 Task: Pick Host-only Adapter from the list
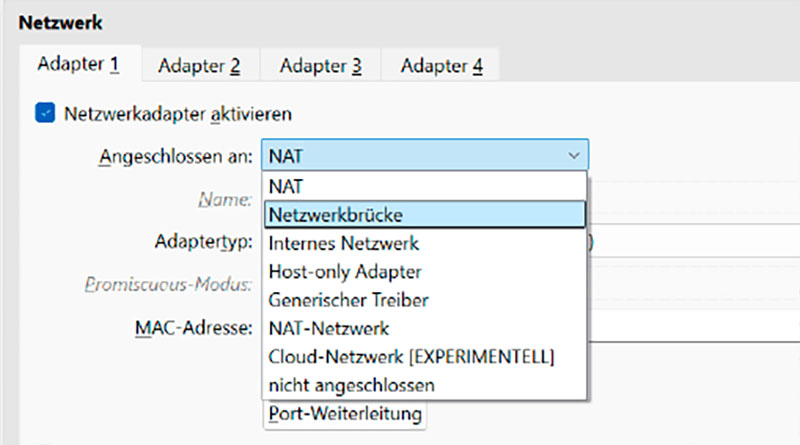tap(424, 271)
